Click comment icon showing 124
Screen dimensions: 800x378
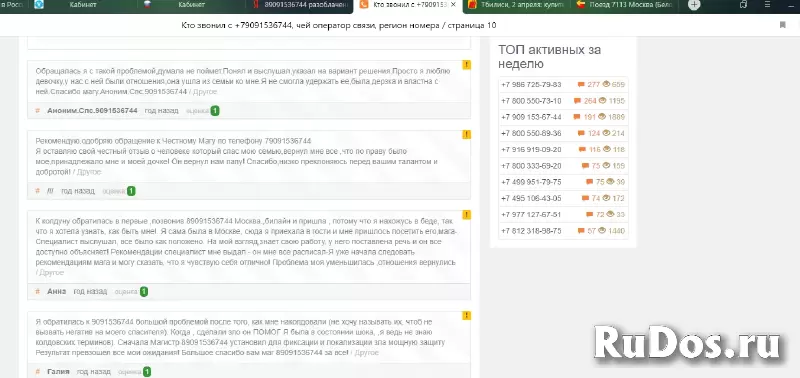pyautogui.click(x=581, y=133)
